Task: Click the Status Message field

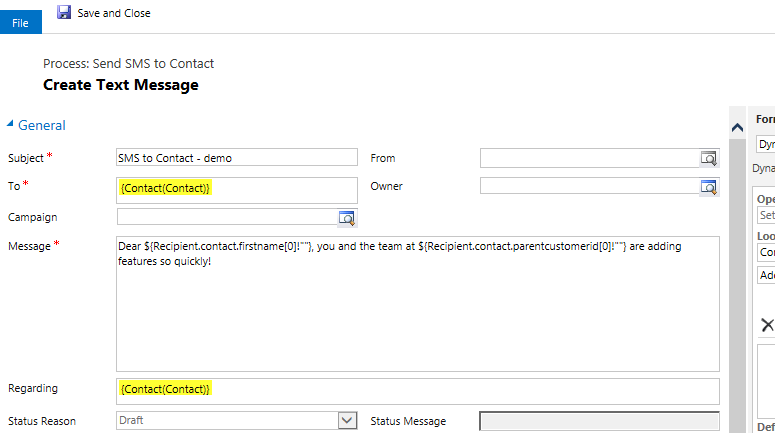Action: pos(598,421)
